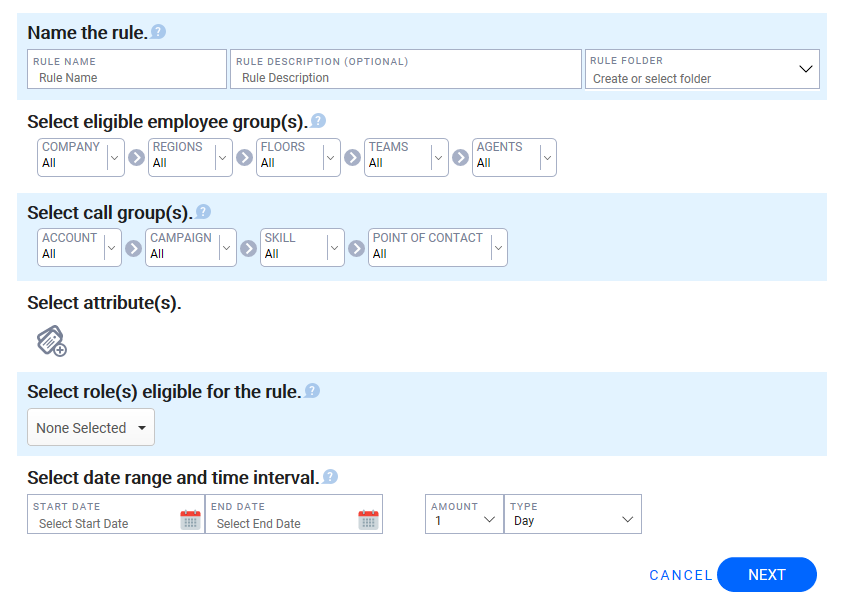Click into the Rule Name field
This screenshot has height=607, width=845.
tap(127, 77)
